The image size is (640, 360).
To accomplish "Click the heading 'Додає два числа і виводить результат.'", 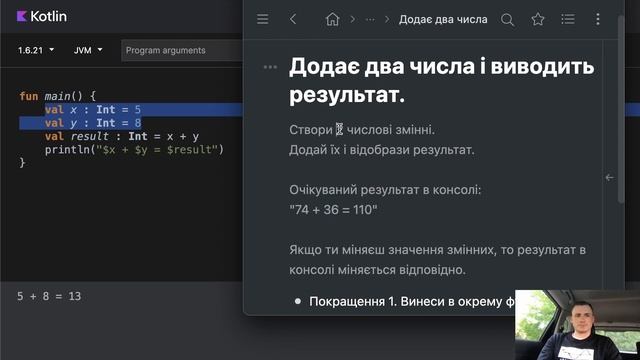I will click(x=442, y=80).
